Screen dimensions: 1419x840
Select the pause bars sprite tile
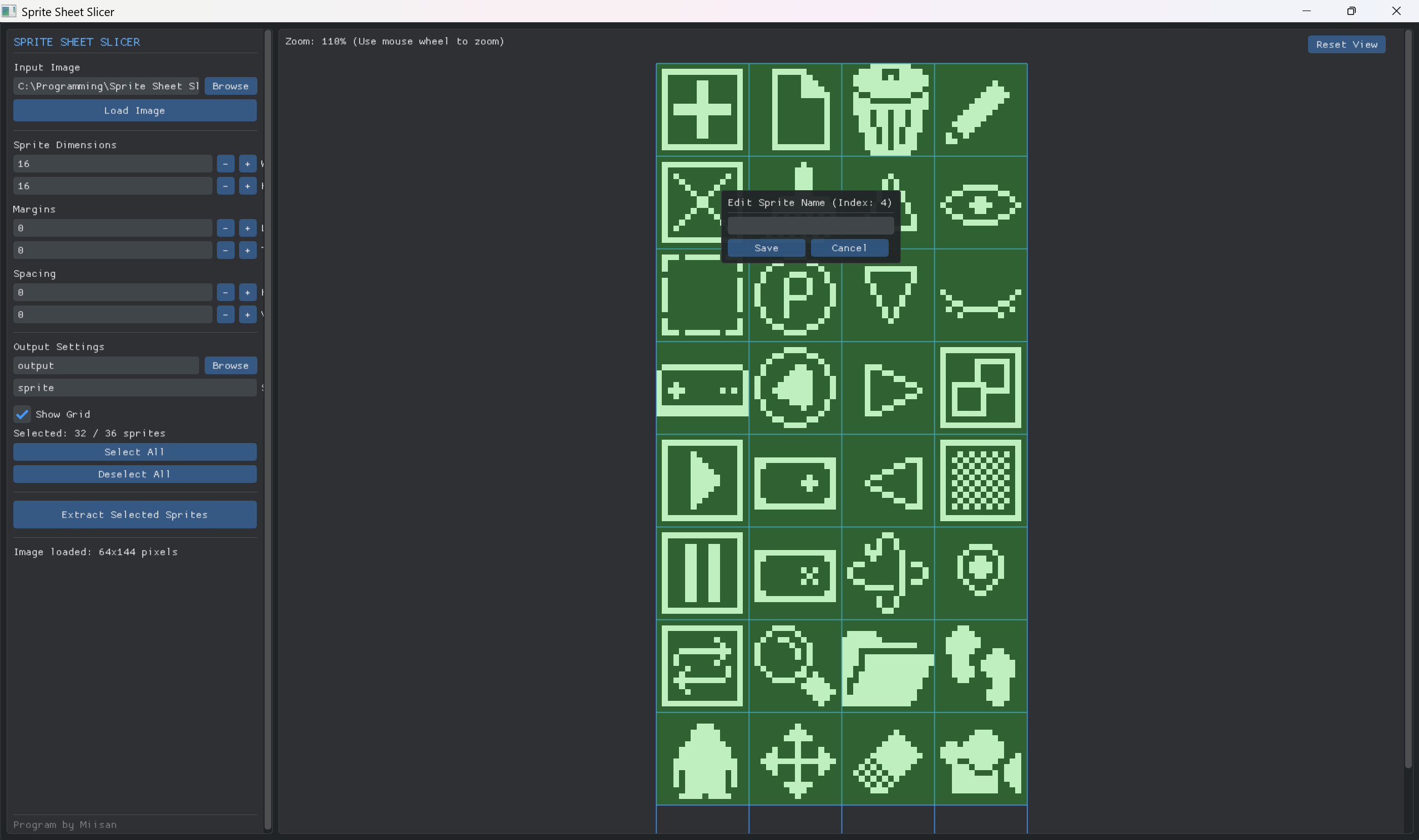[702, 573]
